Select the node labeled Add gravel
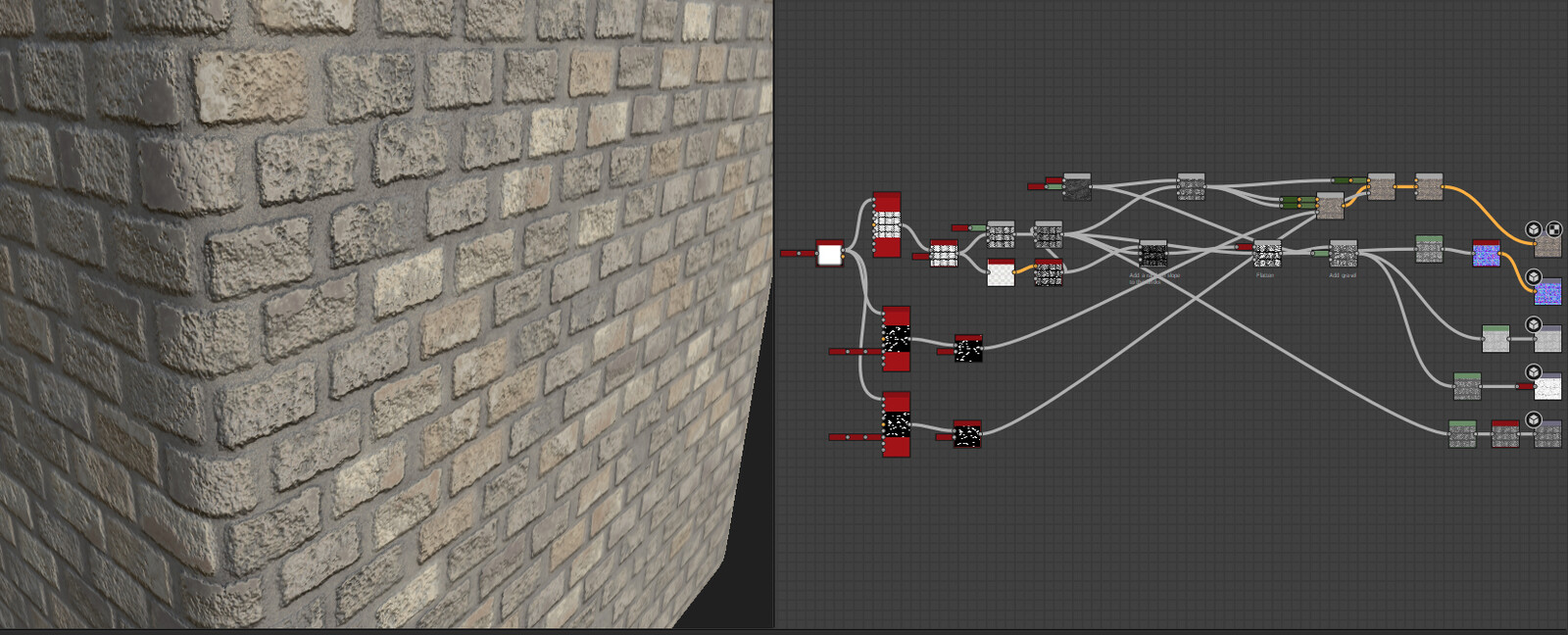 click(1344, 254)
